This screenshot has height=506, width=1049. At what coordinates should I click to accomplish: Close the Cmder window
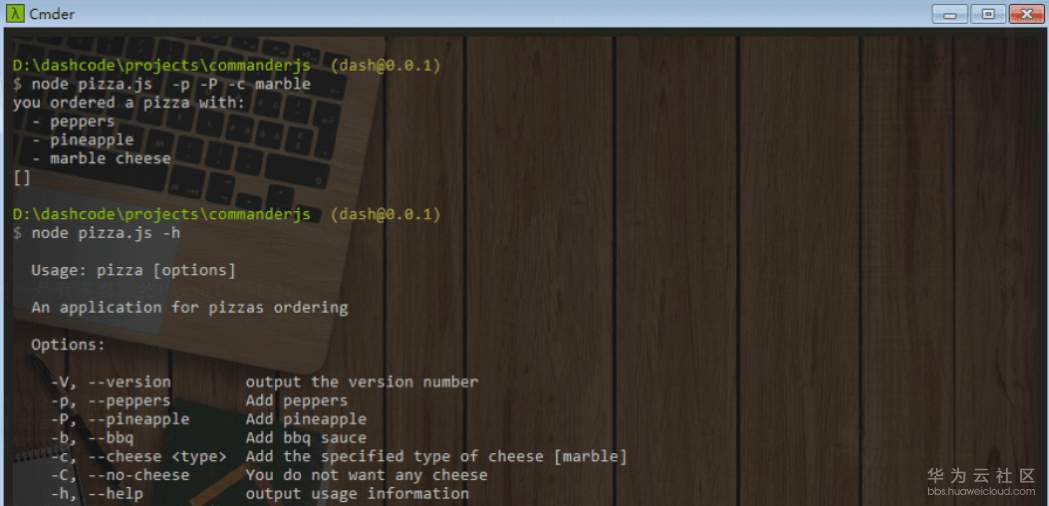(1026, 13)
